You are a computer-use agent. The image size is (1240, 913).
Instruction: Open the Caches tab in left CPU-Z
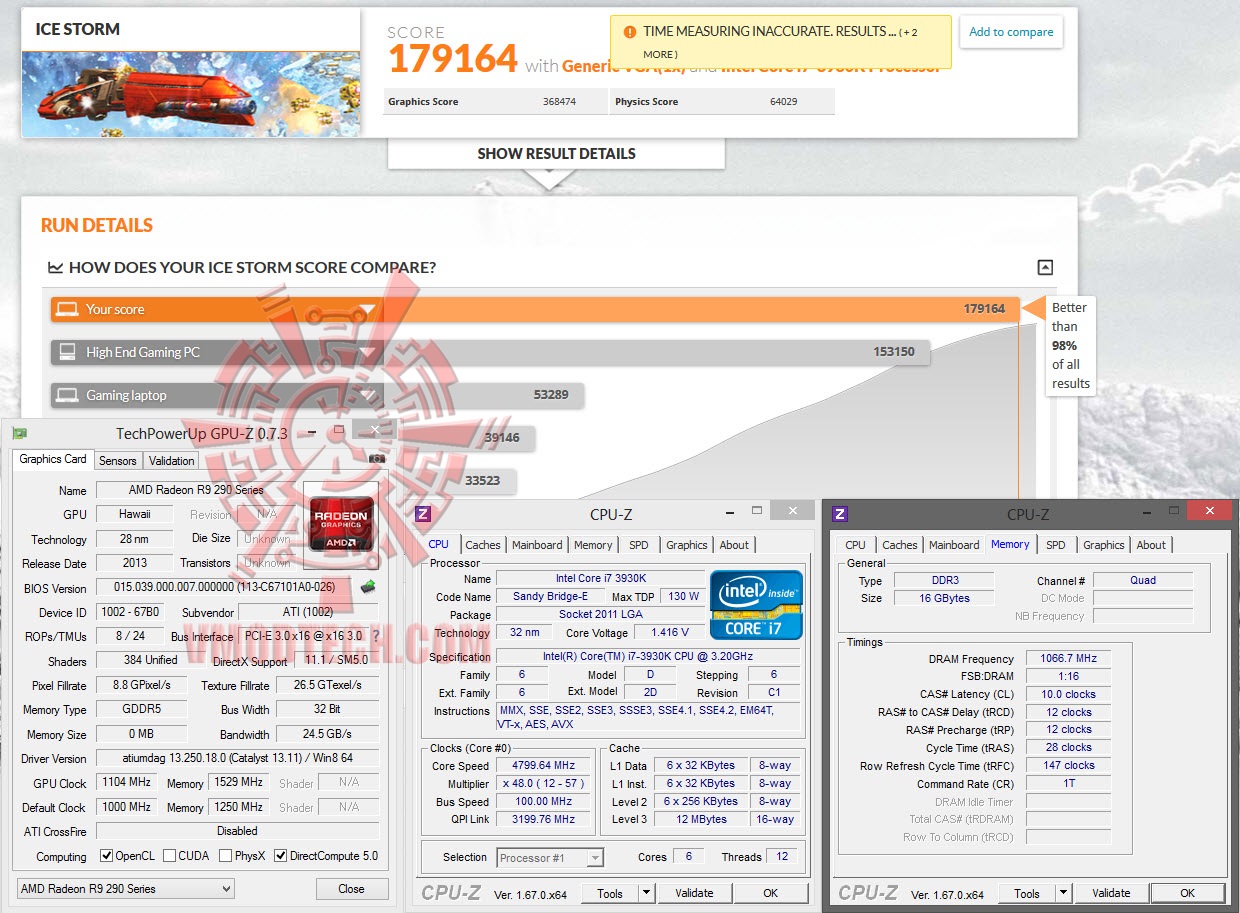[483, 545]
